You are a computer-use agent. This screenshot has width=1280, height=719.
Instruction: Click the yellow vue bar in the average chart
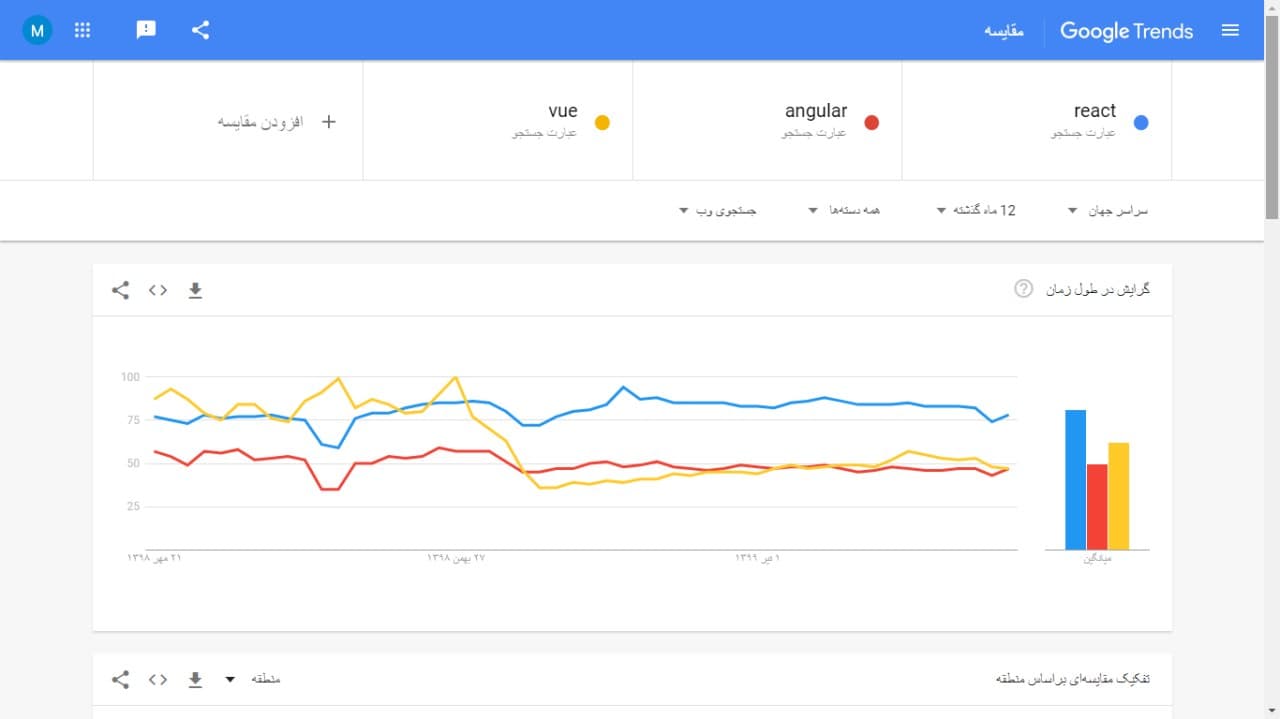(1117, 497)
